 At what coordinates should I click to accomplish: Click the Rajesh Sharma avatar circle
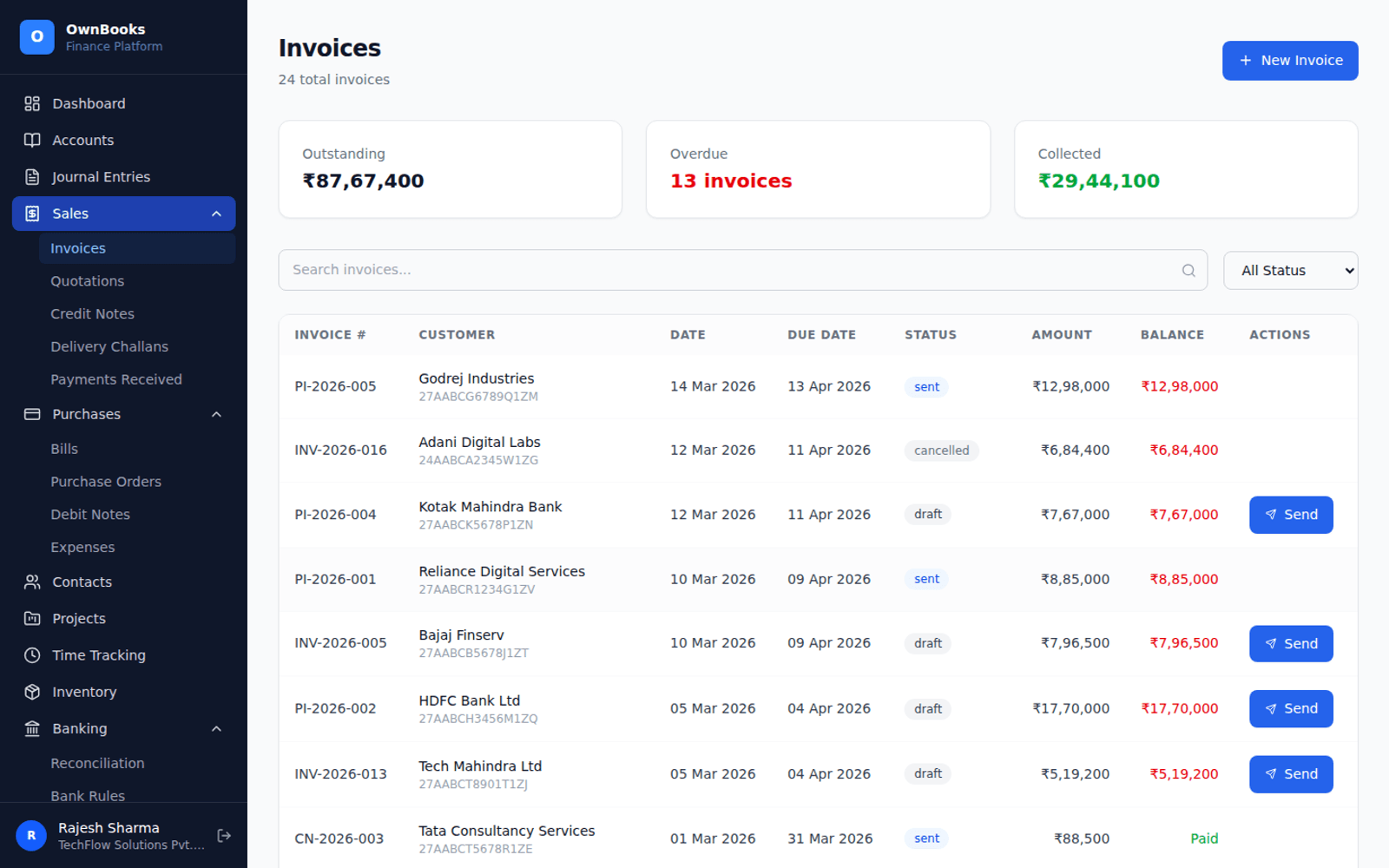[x=31, y=836]
